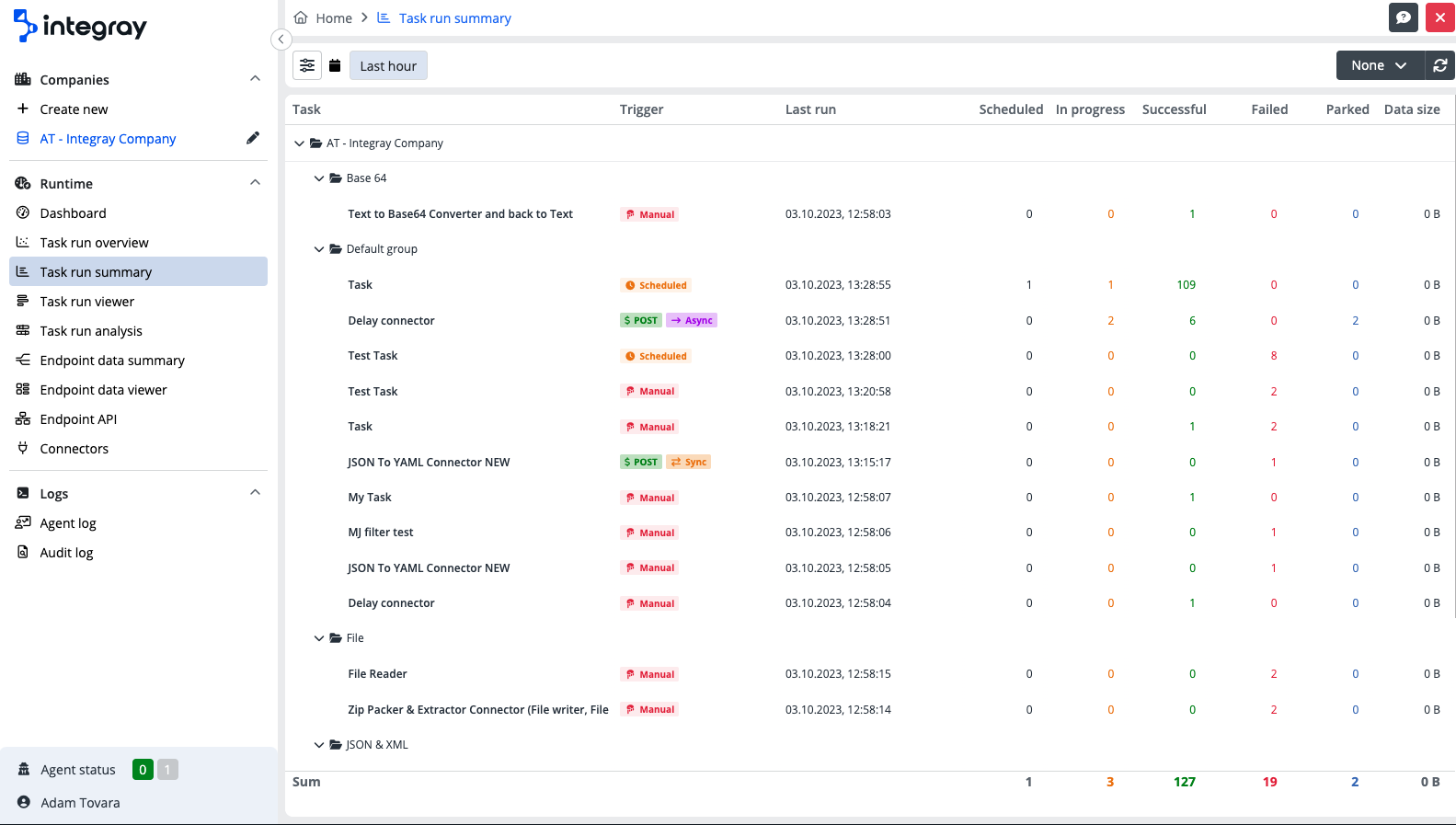Collapse the Runtime sidebar section
The width and height of the screenshot is (1456, 825).
[x=255, y=183]
